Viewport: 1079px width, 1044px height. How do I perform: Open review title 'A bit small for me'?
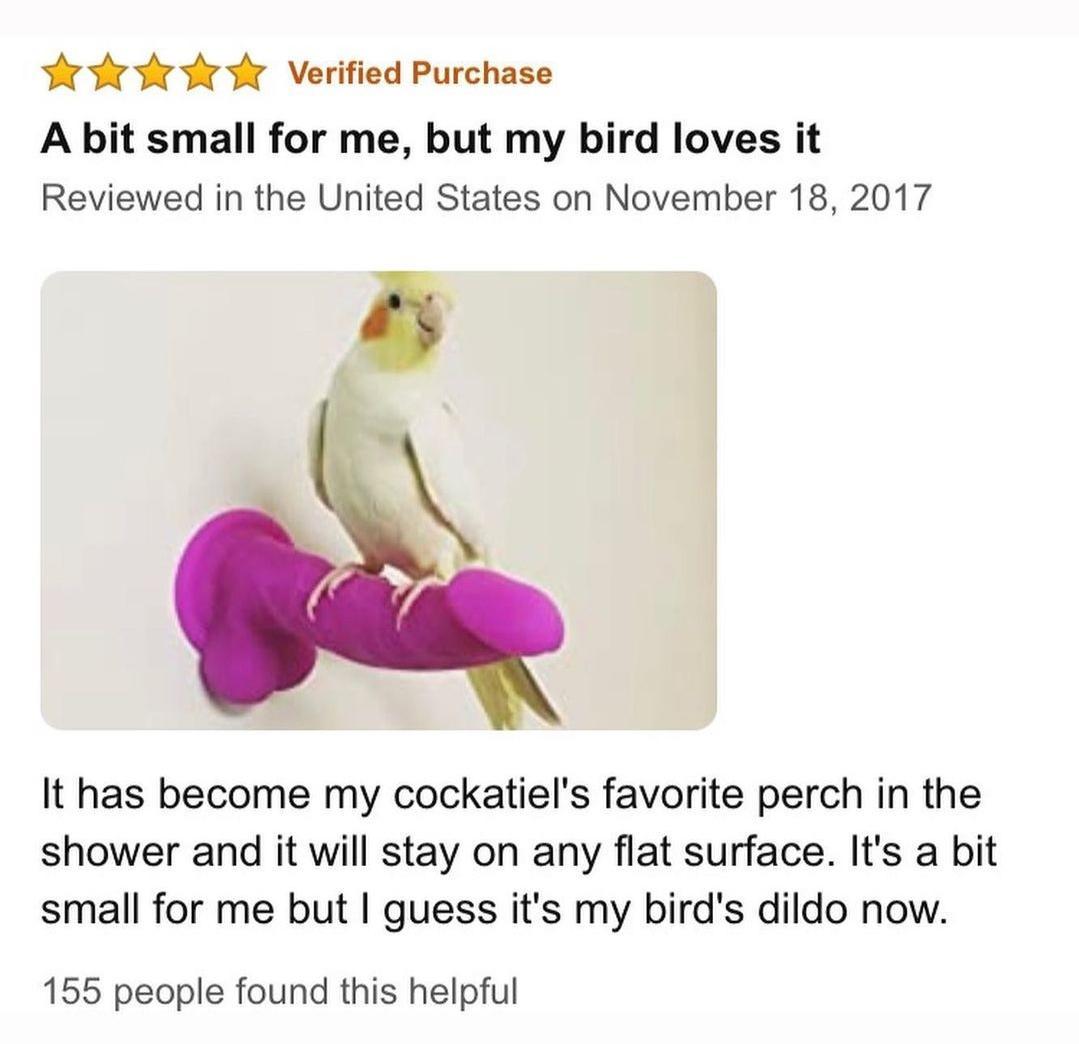[x=431, y=140]
